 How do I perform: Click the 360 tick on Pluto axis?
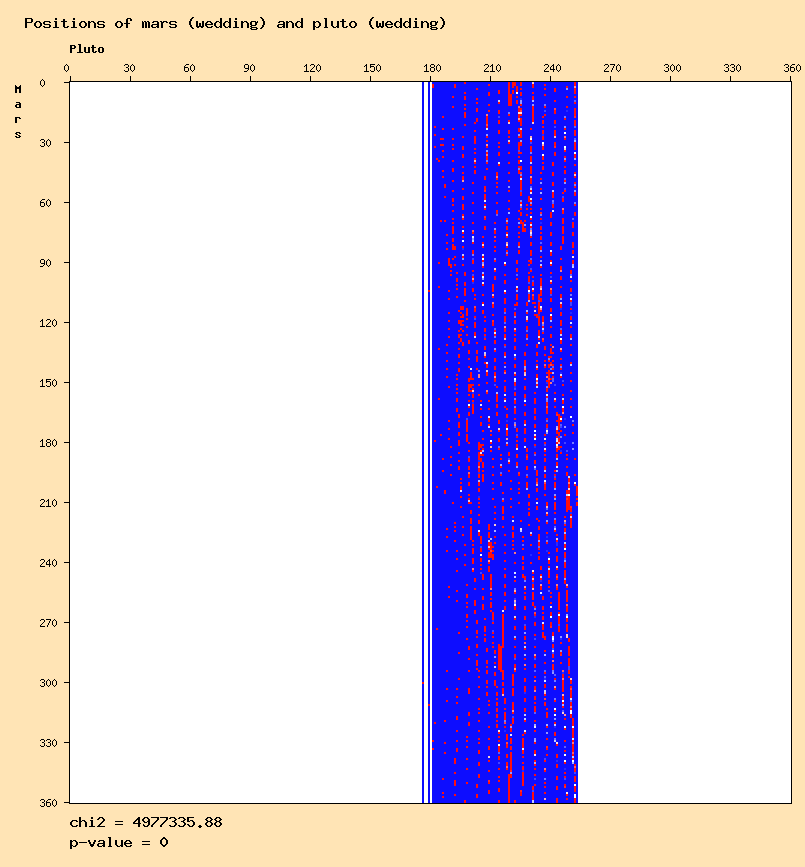tap(792, 68)
